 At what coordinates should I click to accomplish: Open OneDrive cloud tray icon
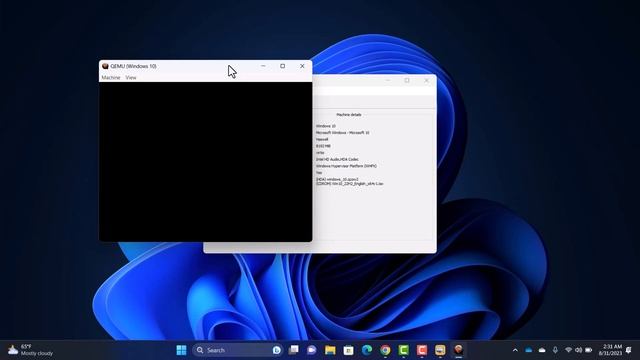pos(542,350)
